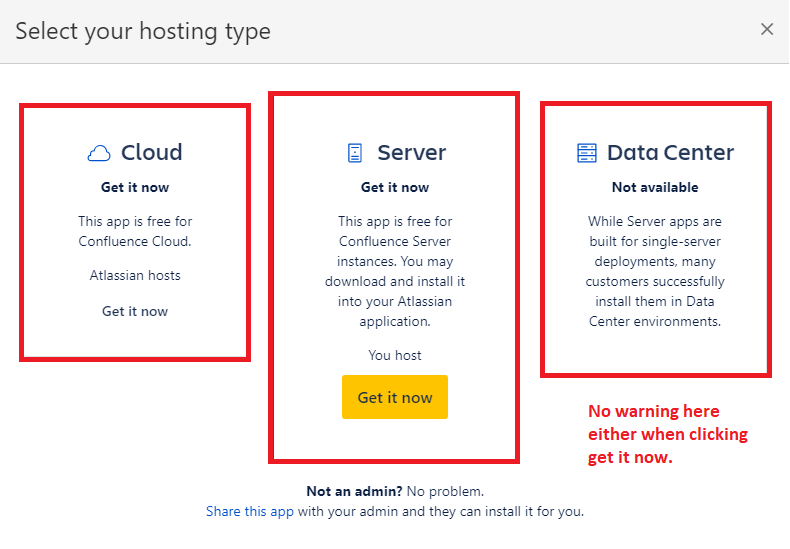This screenshot has width=790, height=549.
Task: Click the Cloud hosting icon
Action: [x=99, y=153]
